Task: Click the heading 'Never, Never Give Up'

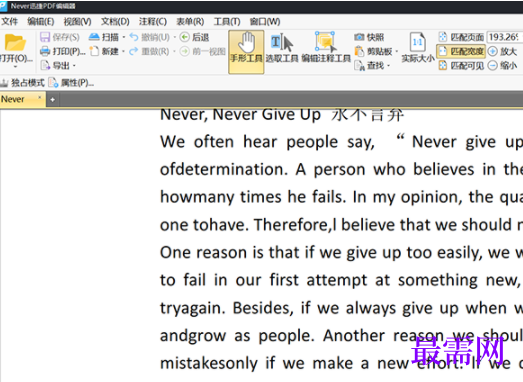Action: point(240,115)
